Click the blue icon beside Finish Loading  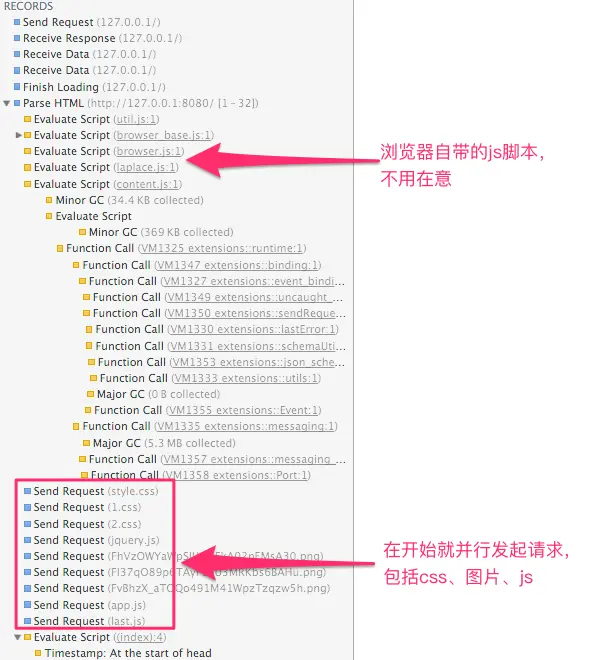[x=17, y=87]
